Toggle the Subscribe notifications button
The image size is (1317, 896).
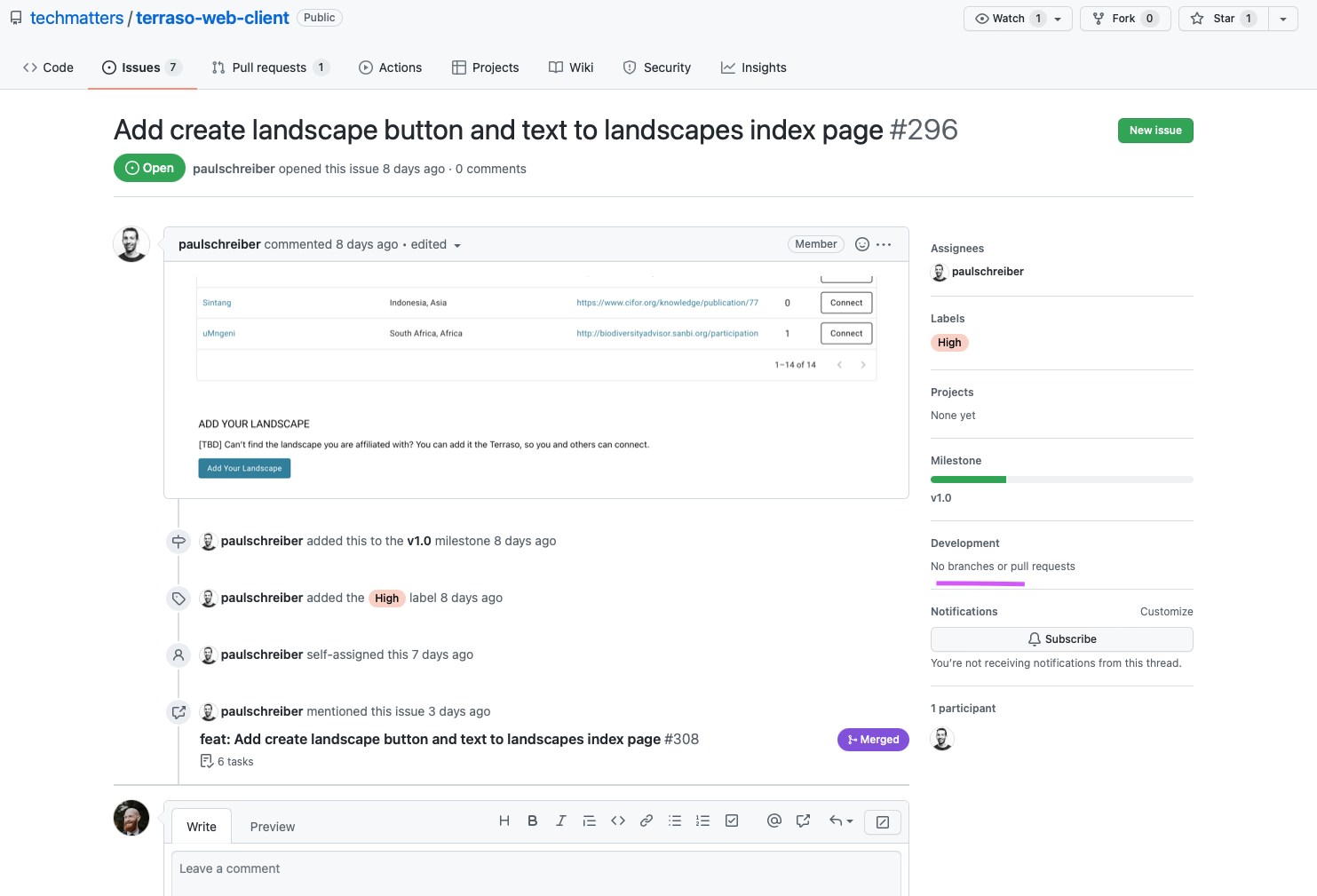pos(1061,639)
